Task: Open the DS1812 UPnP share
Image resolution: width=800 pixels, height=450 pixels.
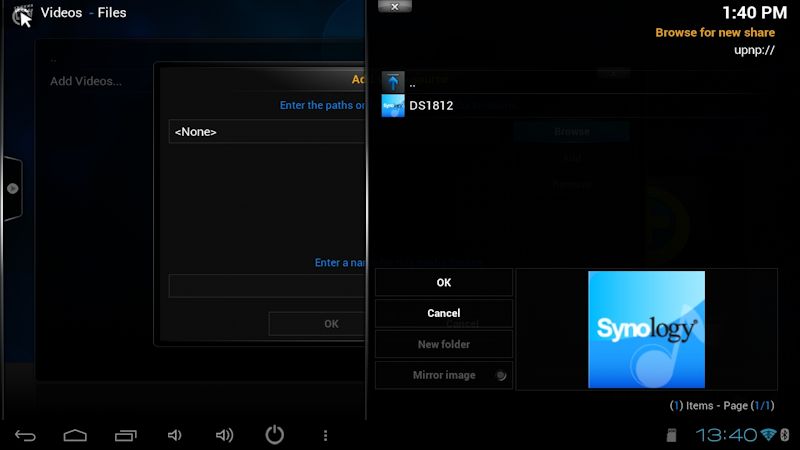Action: pos(577,106)
